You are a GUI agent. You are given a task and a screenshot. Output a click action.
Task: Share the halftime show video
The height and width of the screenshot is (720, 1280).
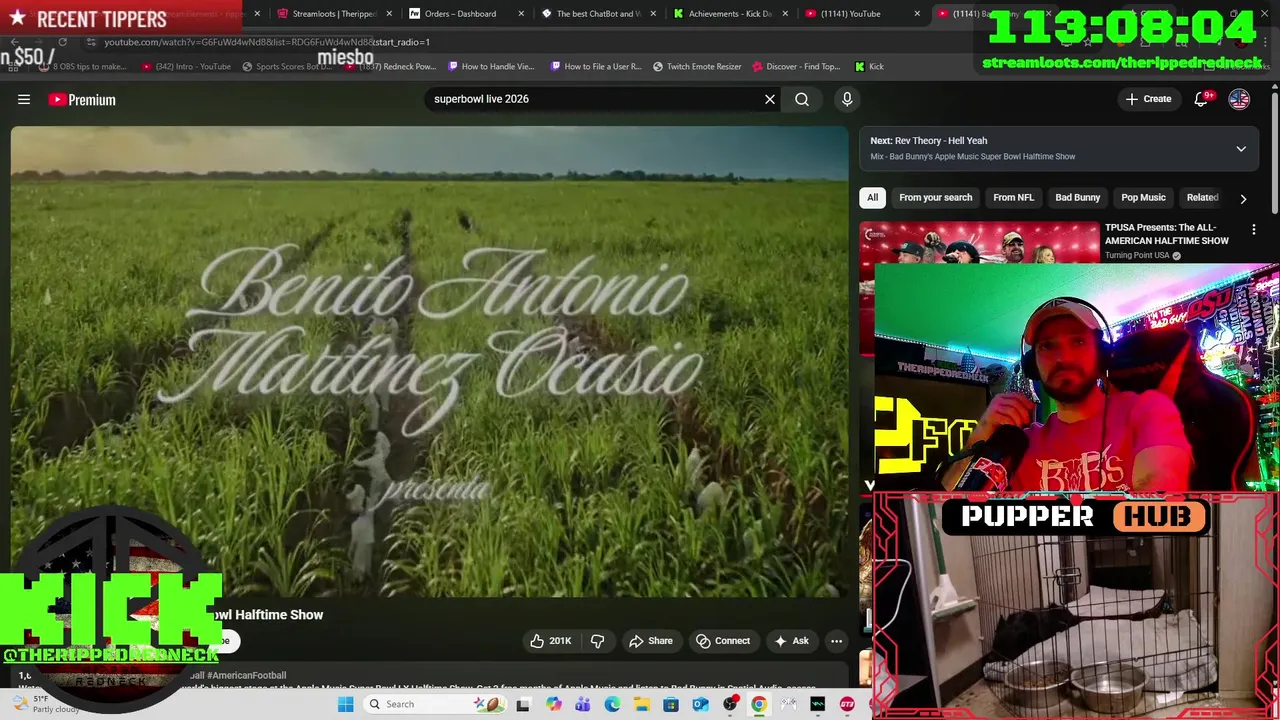(x=650, y=641)
